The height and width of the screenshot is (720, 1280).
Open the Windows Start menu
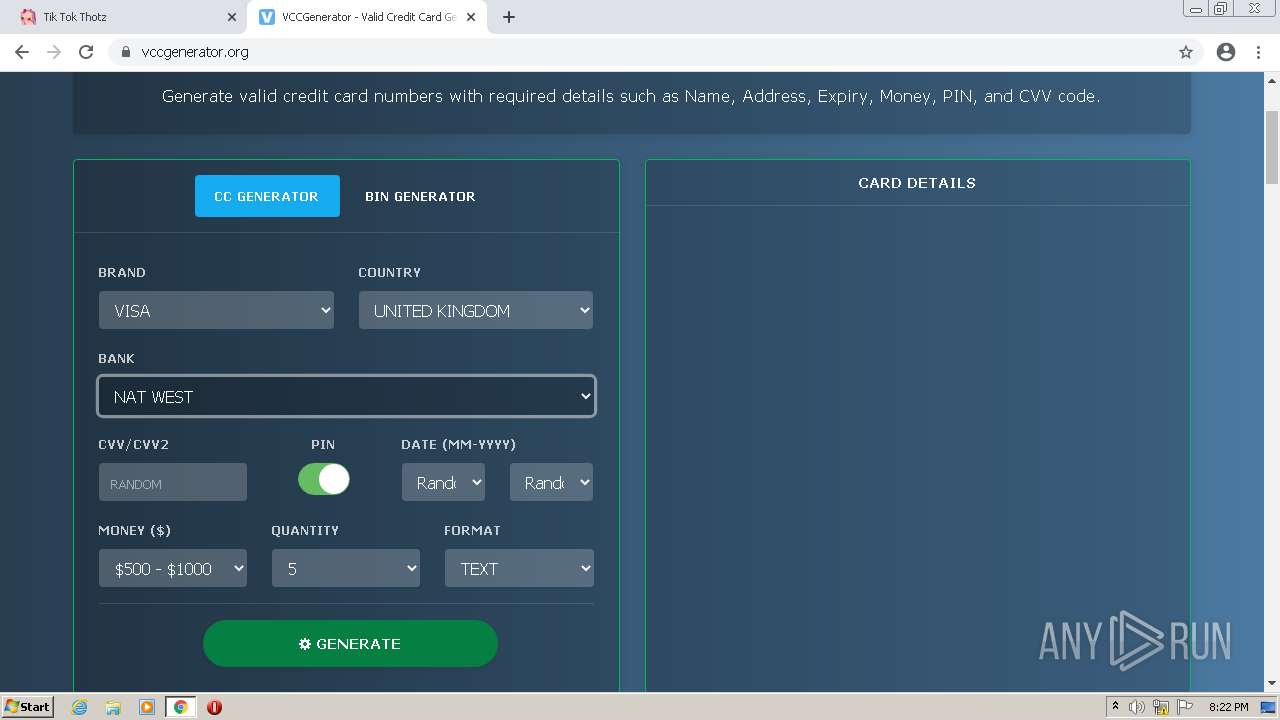(x=27, y=707)
